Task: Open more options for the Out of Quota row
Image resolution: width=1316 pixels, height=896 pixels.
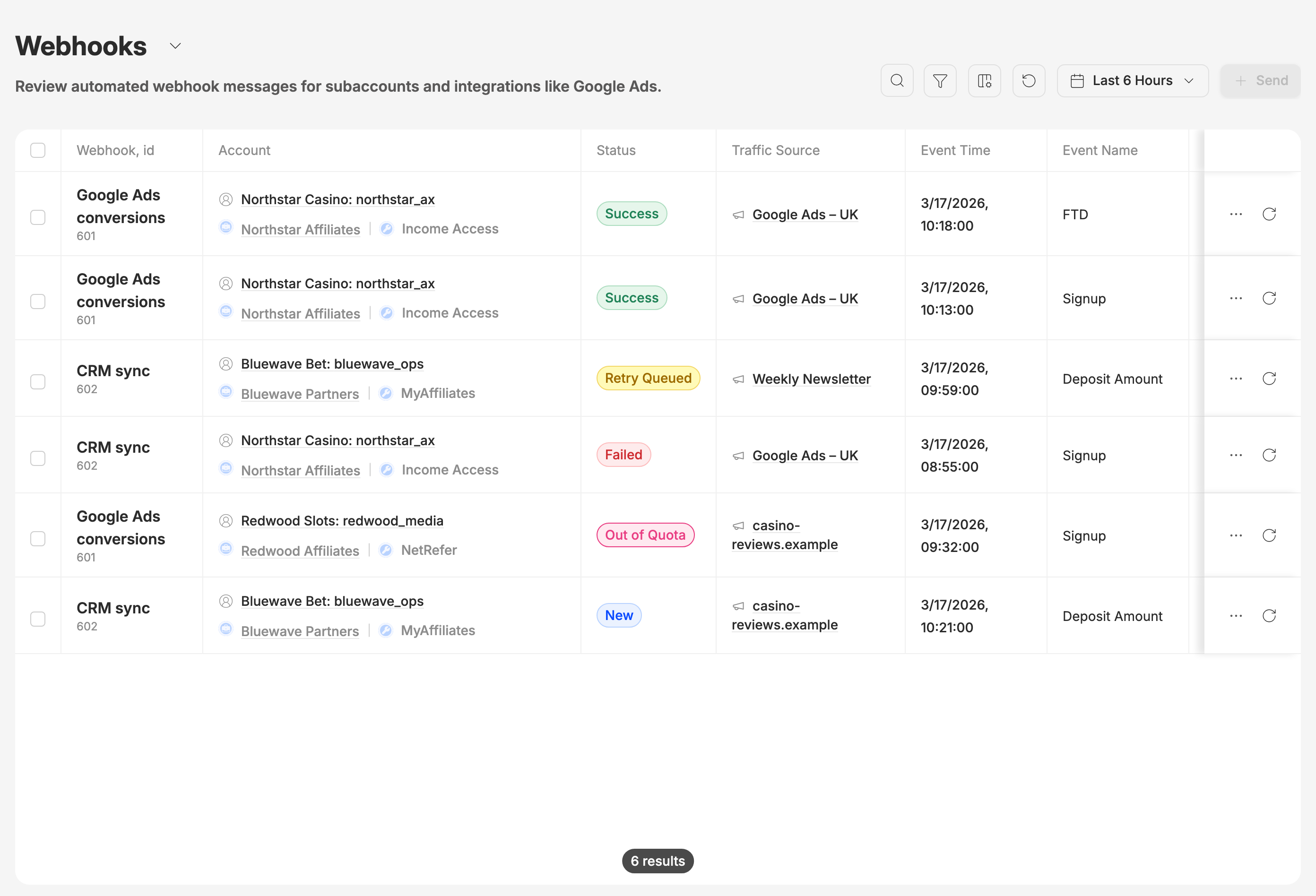Action: click(1236, 535)
